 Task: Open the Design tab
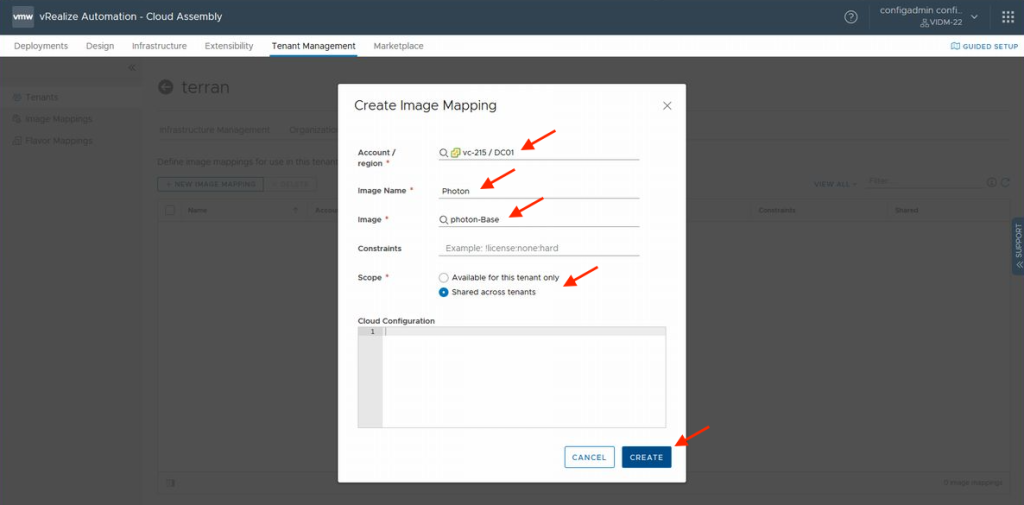tap(100, 46)
